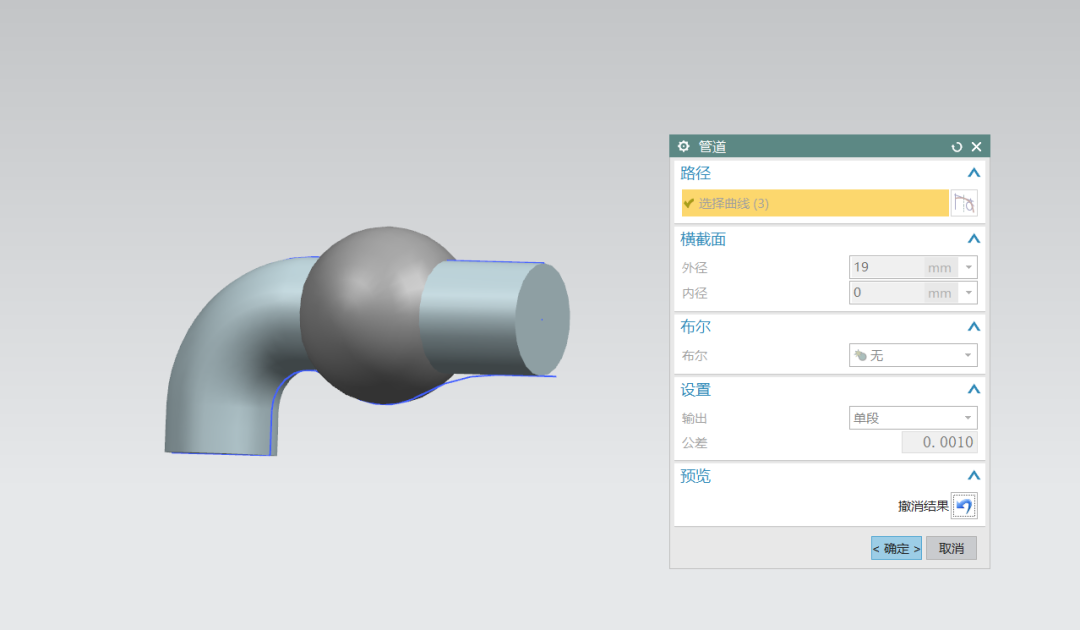
Task: Collapse the 预览 section
Action: coord(973,475)
